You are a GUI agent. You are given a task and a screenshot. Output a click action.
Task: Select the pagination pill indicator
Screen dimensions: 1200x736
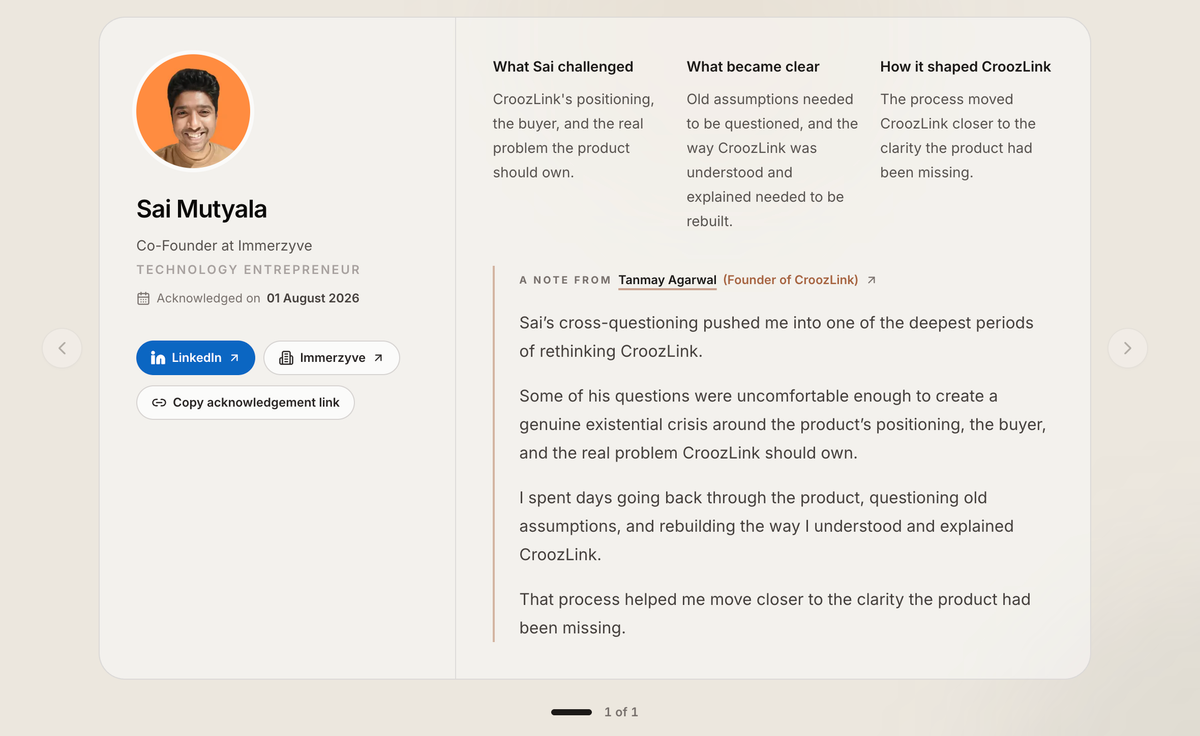[572, 712]
